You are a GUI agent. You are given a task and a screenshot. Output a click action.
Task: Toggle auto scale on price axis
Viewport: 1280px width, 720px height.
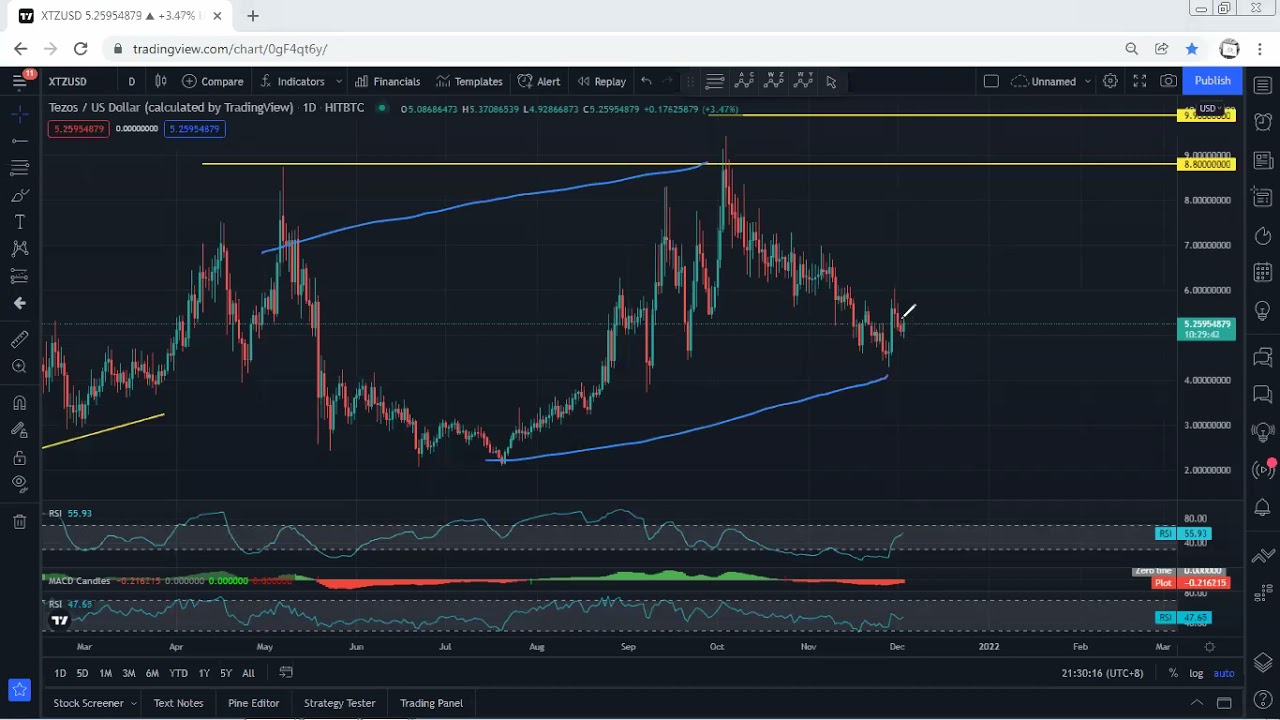tap(1224, 673)
